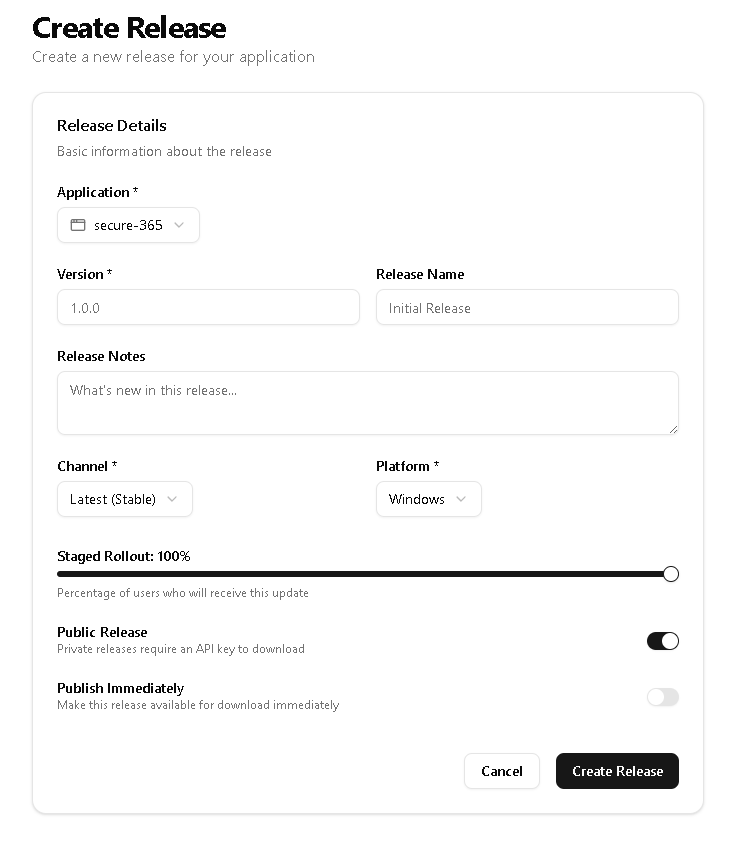Screen dimensions: 735x846
Task: Click the Staged Rollout slider handle
Action: tap(671, 574)
